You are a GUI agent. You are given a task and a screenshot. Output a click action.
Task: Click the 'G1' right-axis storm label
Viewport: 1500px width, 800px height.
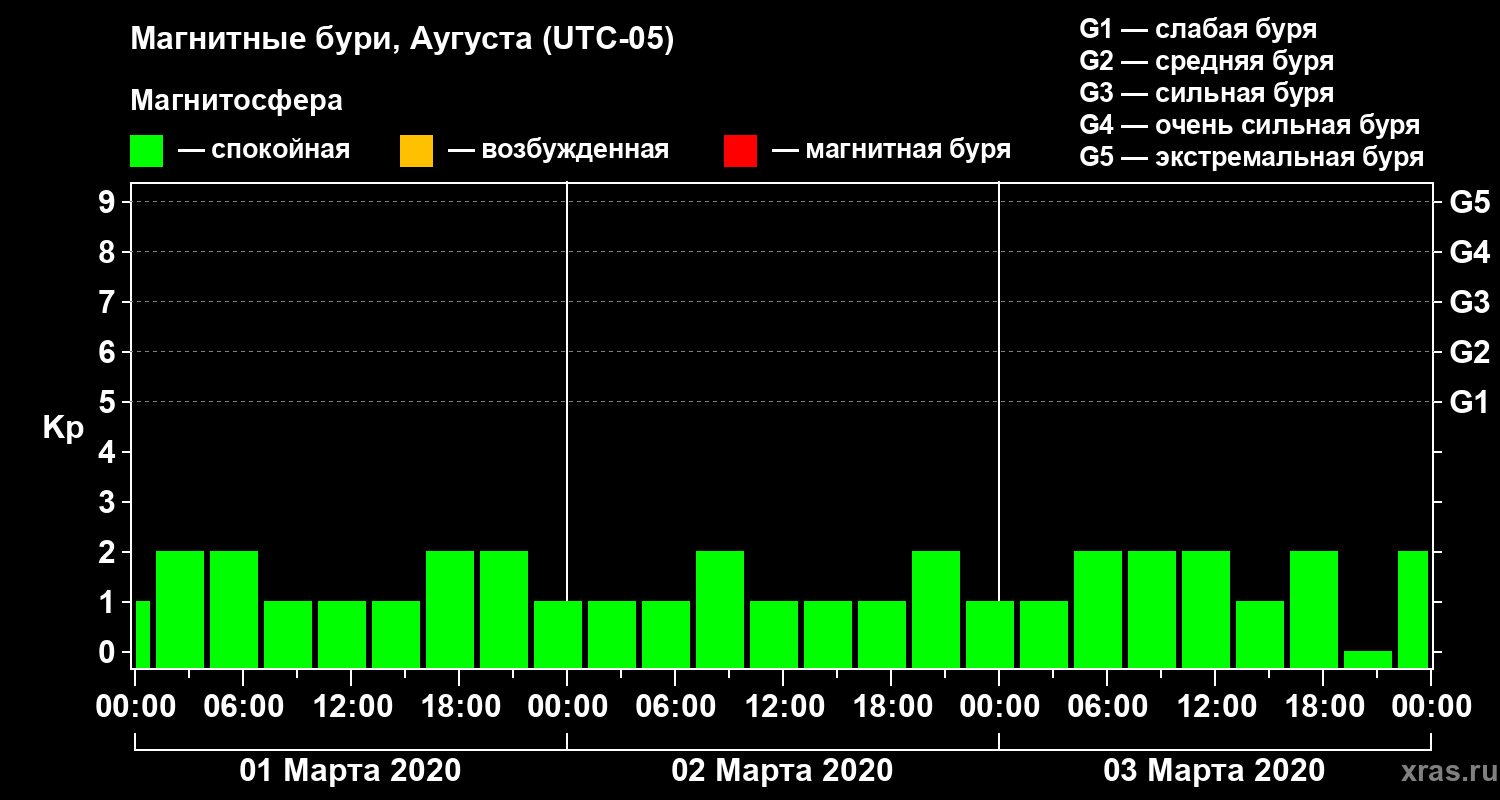pos(1469,402)
